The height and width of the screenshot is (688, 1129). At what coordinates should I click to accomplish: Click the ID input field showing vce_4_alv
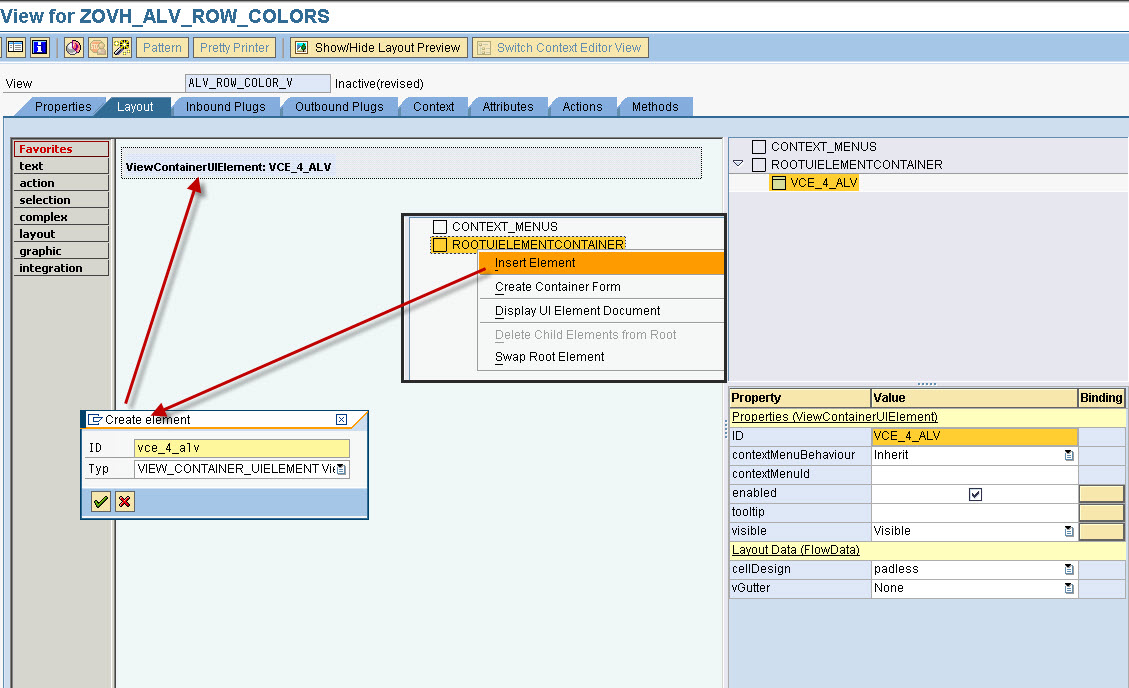tap(240, 447)
